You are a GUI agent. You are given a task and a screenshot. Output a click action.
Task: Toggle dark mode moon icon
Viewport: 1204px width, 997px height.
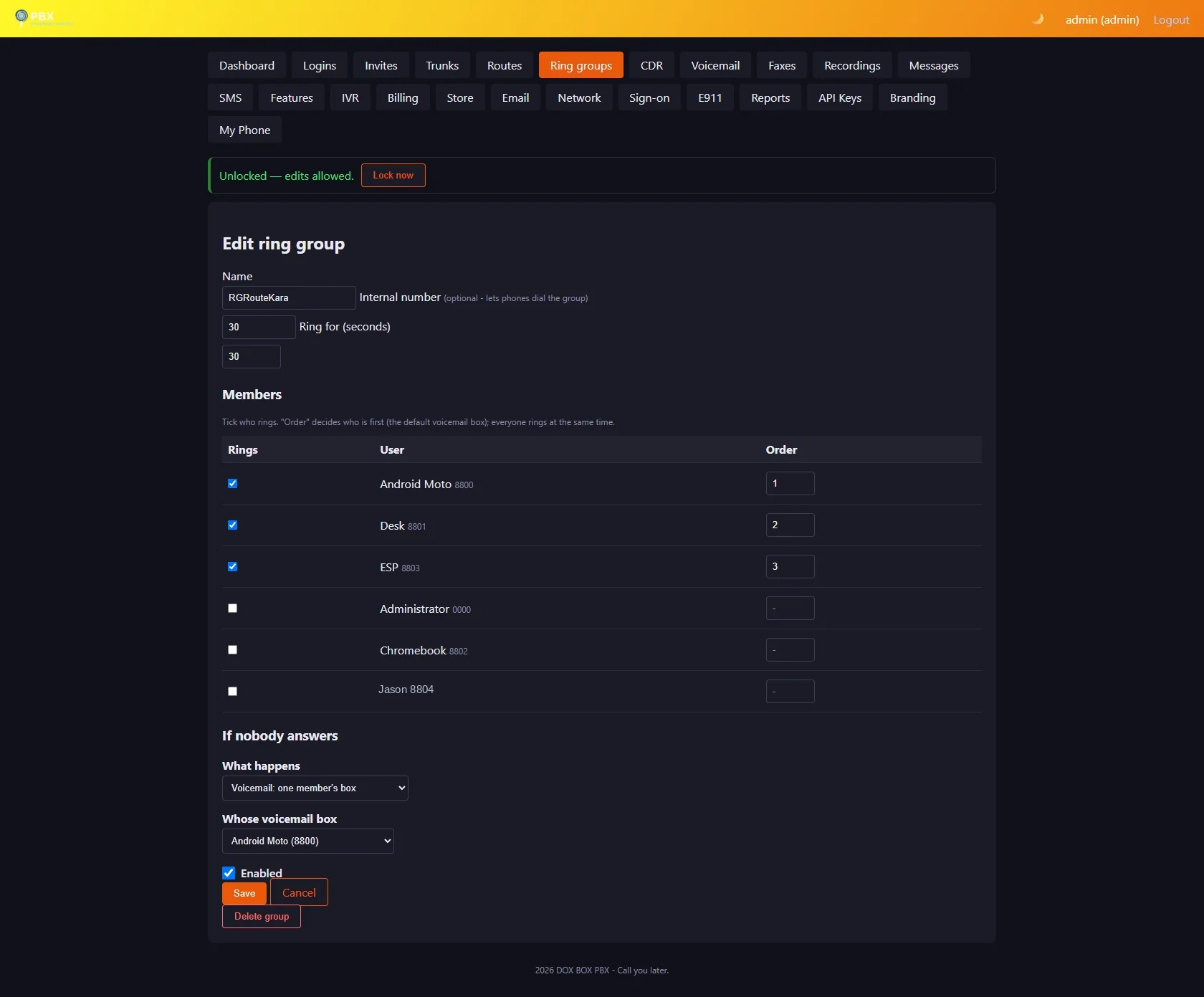[x=1037, y=19]
